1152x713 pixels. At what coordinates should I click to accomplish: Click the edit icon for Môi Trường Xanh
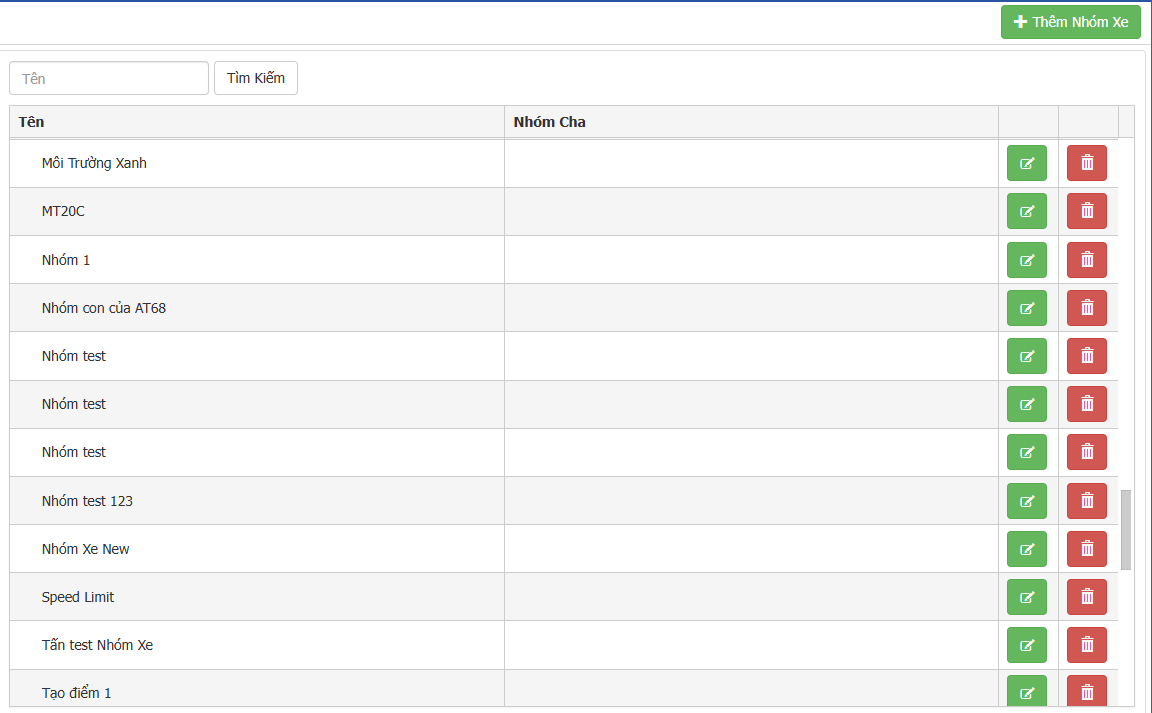[x=1026, y=163]
